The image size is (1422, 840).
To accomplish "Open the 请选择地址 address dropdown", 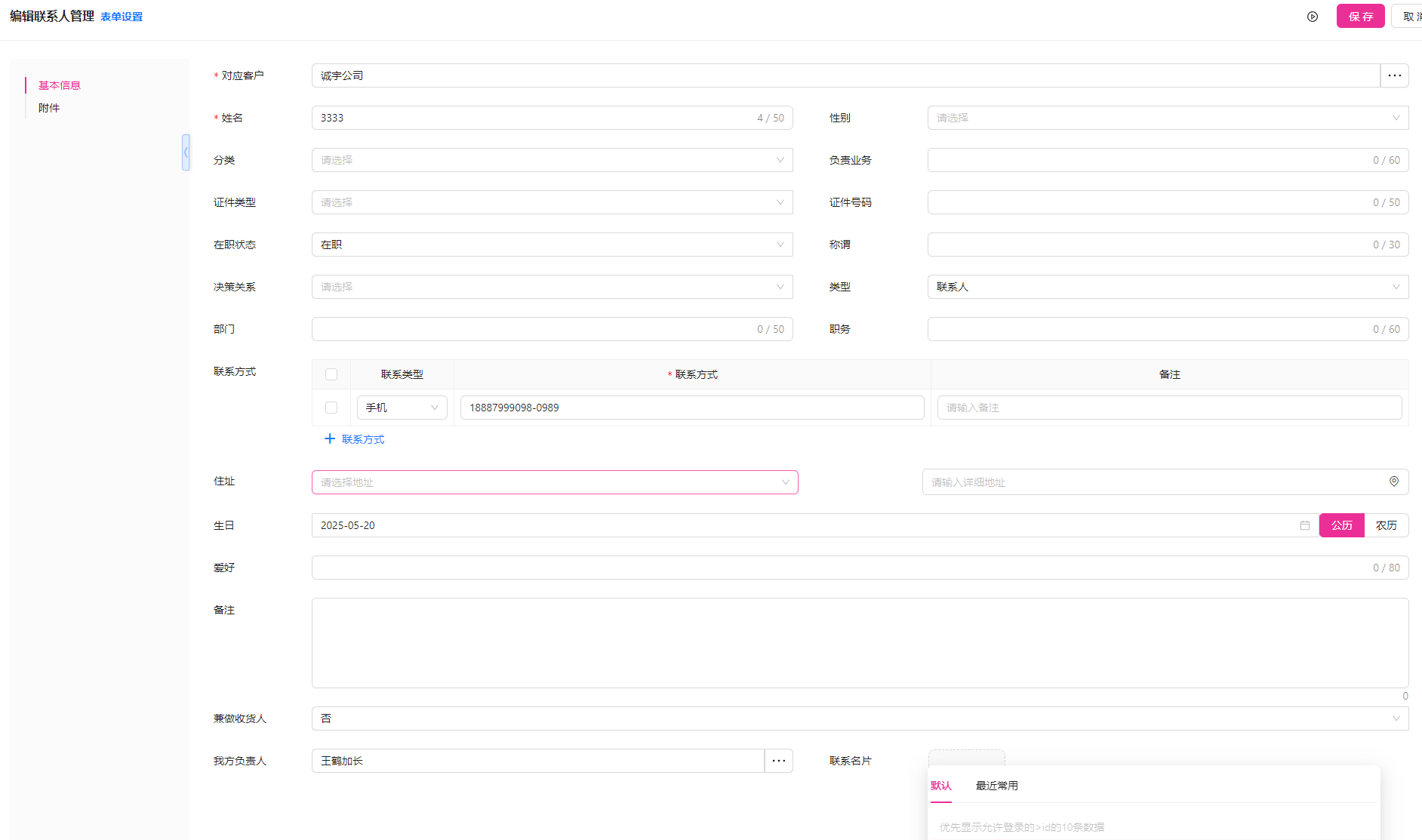I will (x=555, y=482).
